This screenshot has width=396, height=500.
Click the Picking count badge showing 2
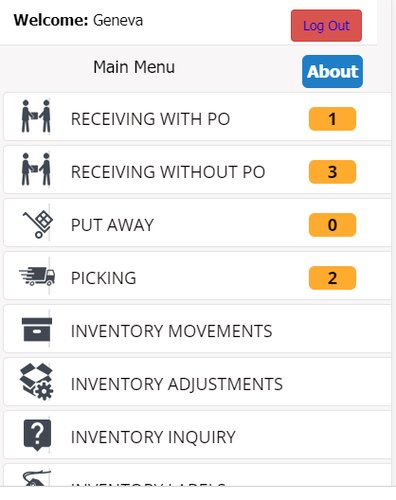[x=332, y=278]
